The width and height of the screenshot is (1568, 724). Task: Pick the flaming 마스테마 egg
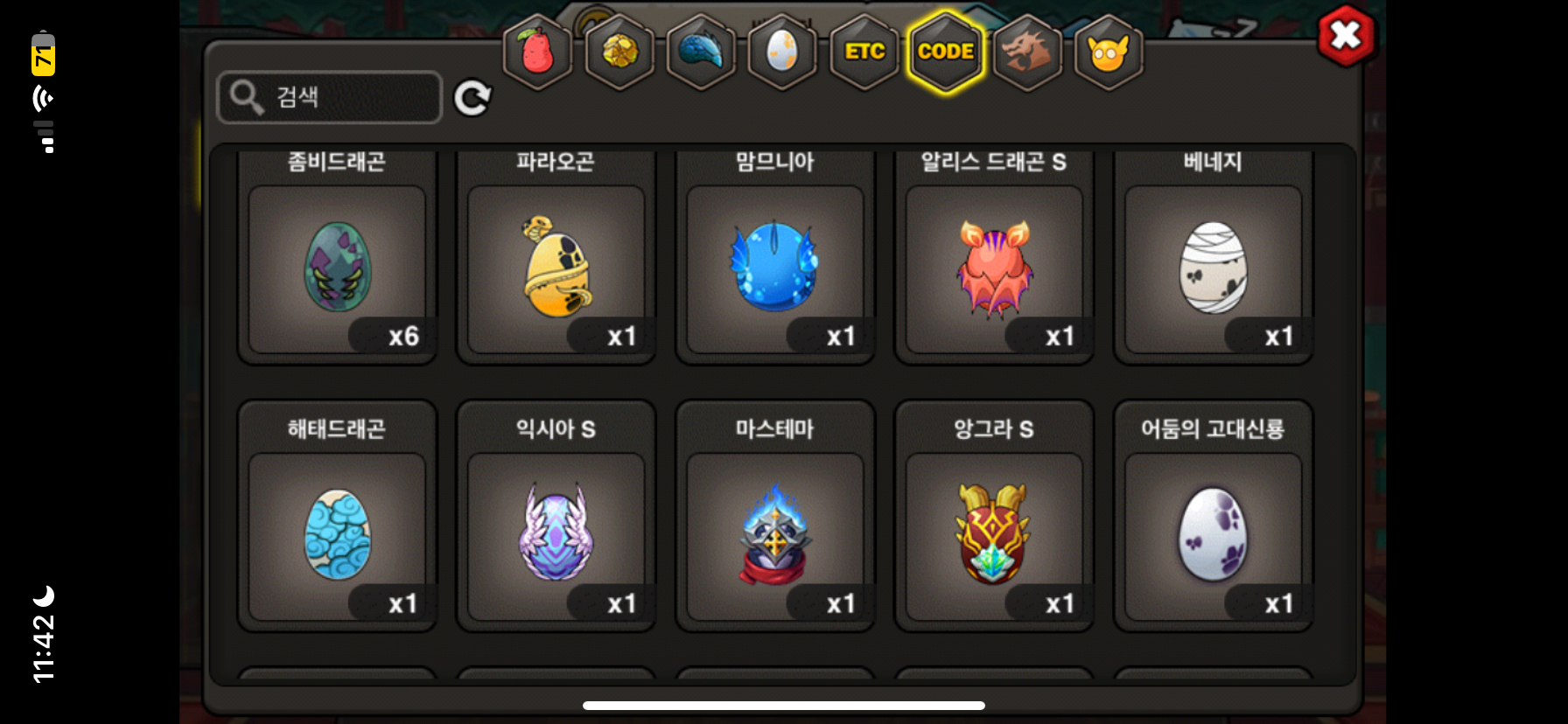[775, 516]
